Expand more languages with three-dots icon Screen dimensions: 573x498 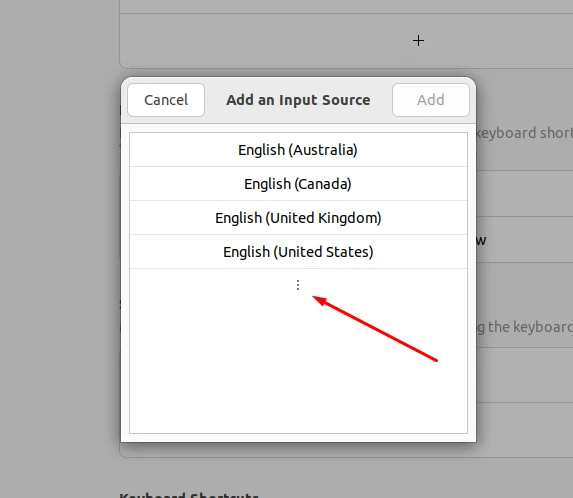[298, 285]
